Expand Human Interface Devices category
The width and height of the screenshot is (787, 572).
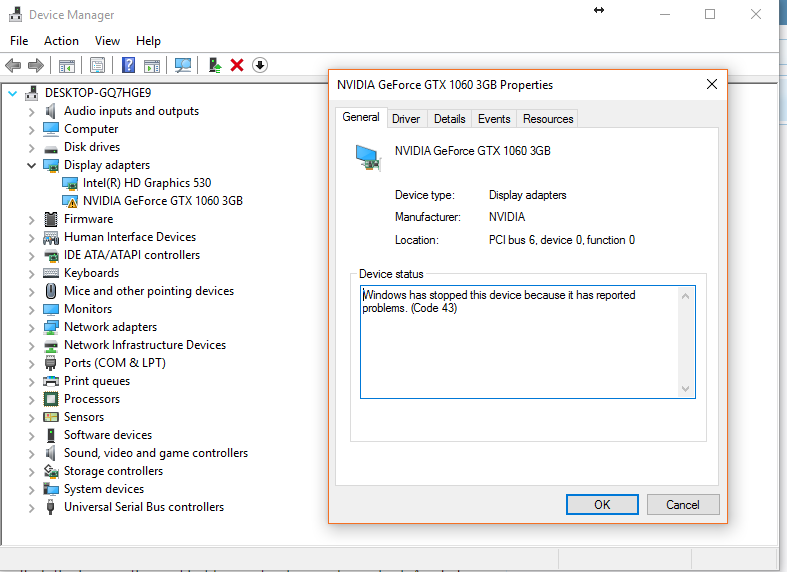[x=31, y=238]
